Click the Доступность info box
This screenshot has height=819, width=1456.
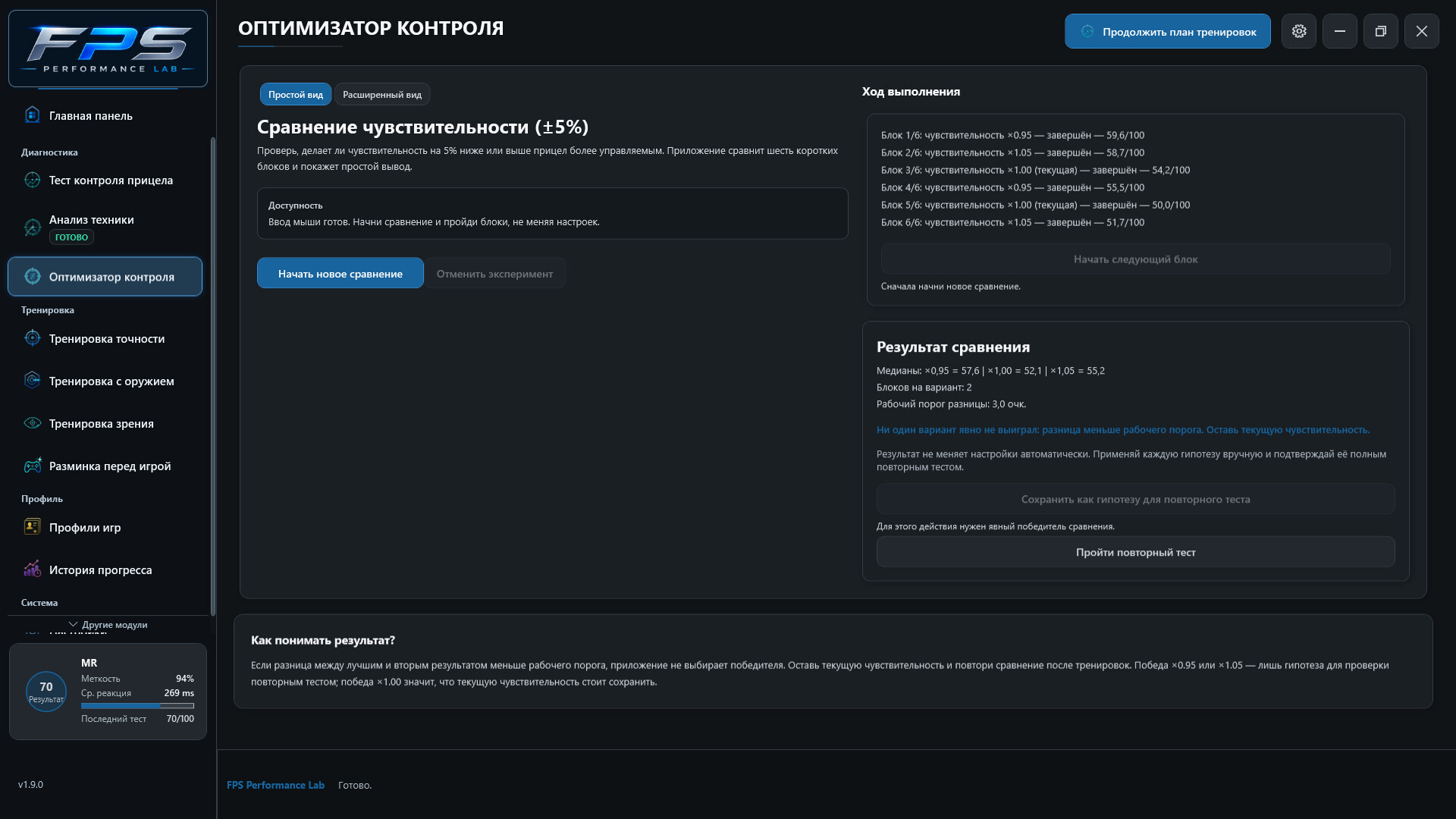pos(552,213)
